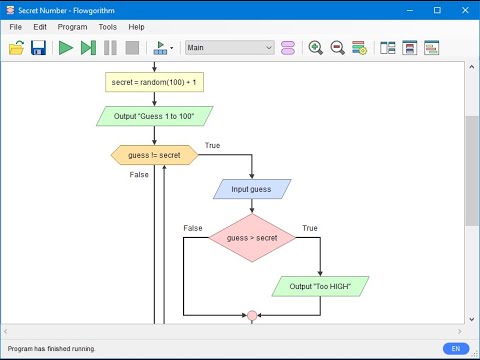Stop the program with the stop square
480x360 pixels.
coord(132,48)
